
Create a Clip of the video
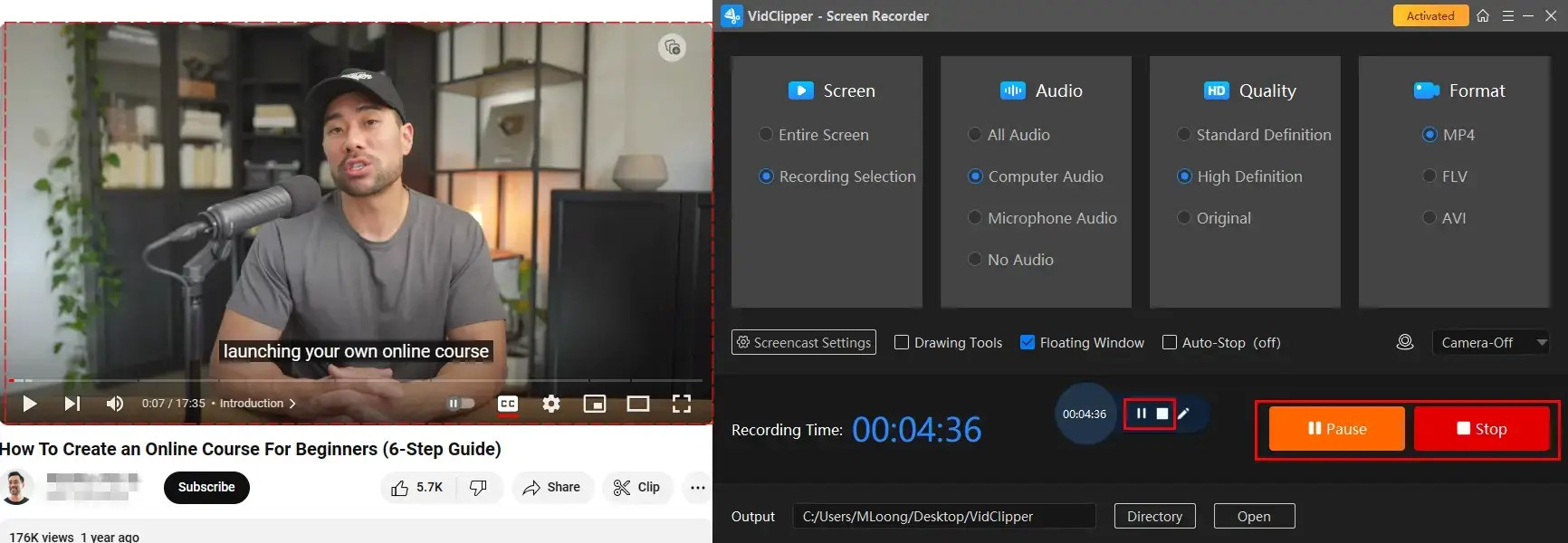pos(636,488)
